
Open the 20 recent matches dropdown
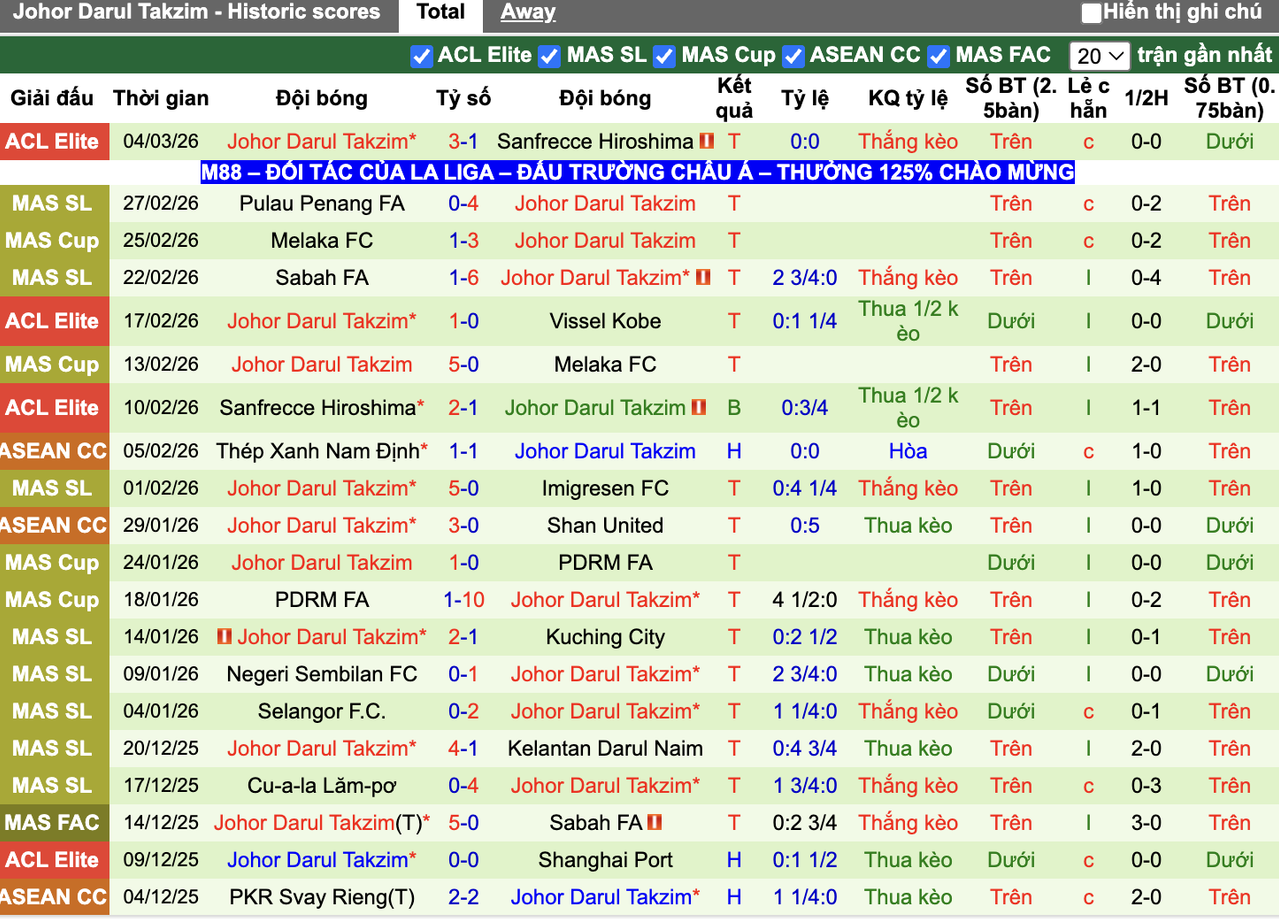(1099, 56)
